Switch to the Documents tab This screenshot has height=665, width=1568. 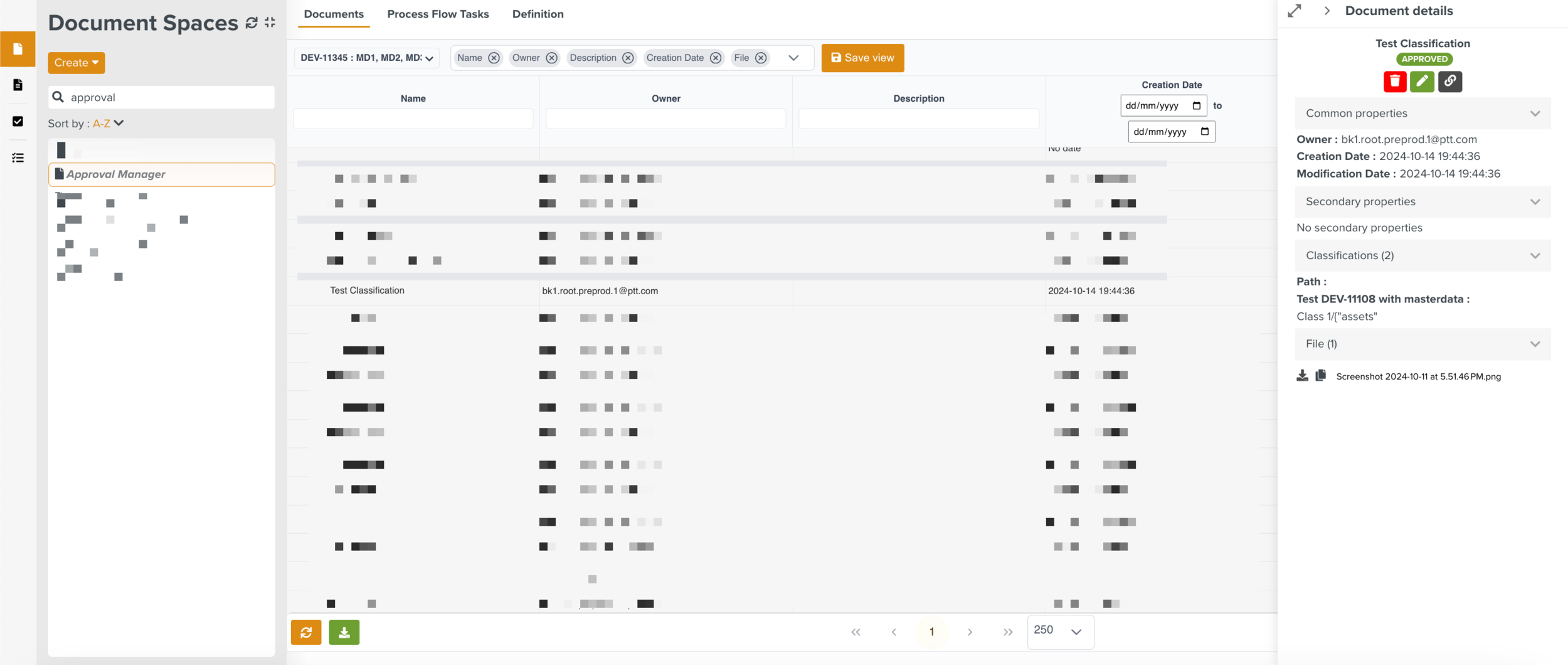(x=334, y=14)
